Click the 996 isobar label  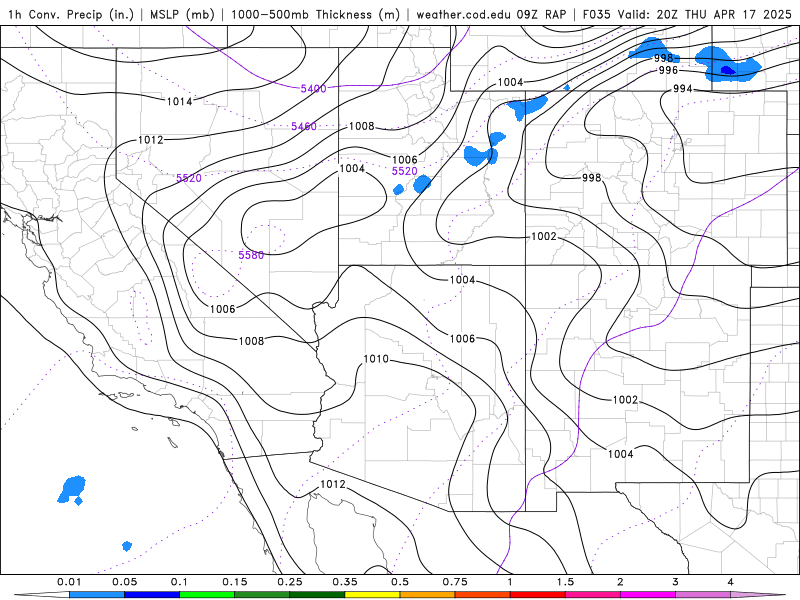668,70
